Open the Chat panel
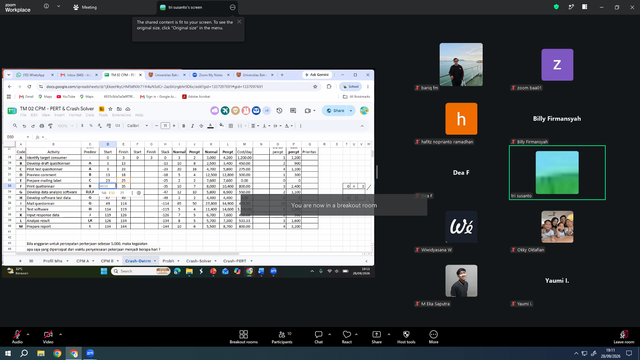This screenshot has width=640, height=360. pyautogui.click(x=318, y=337)
